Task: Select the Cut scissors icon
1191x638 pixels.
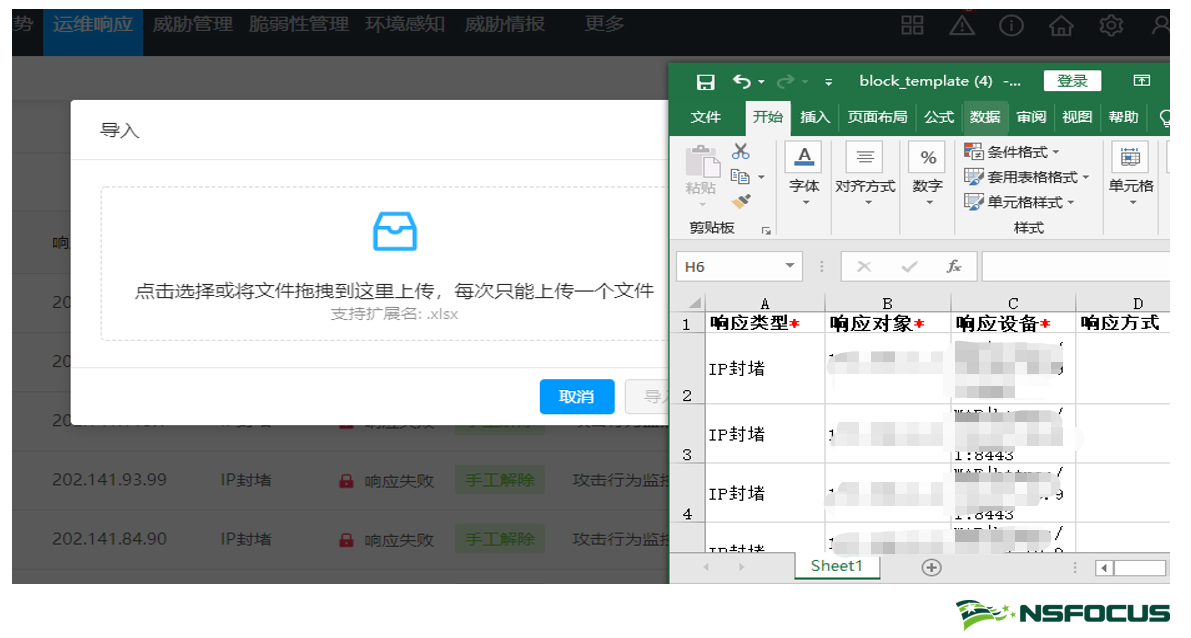Action: (x=741, y=151)
